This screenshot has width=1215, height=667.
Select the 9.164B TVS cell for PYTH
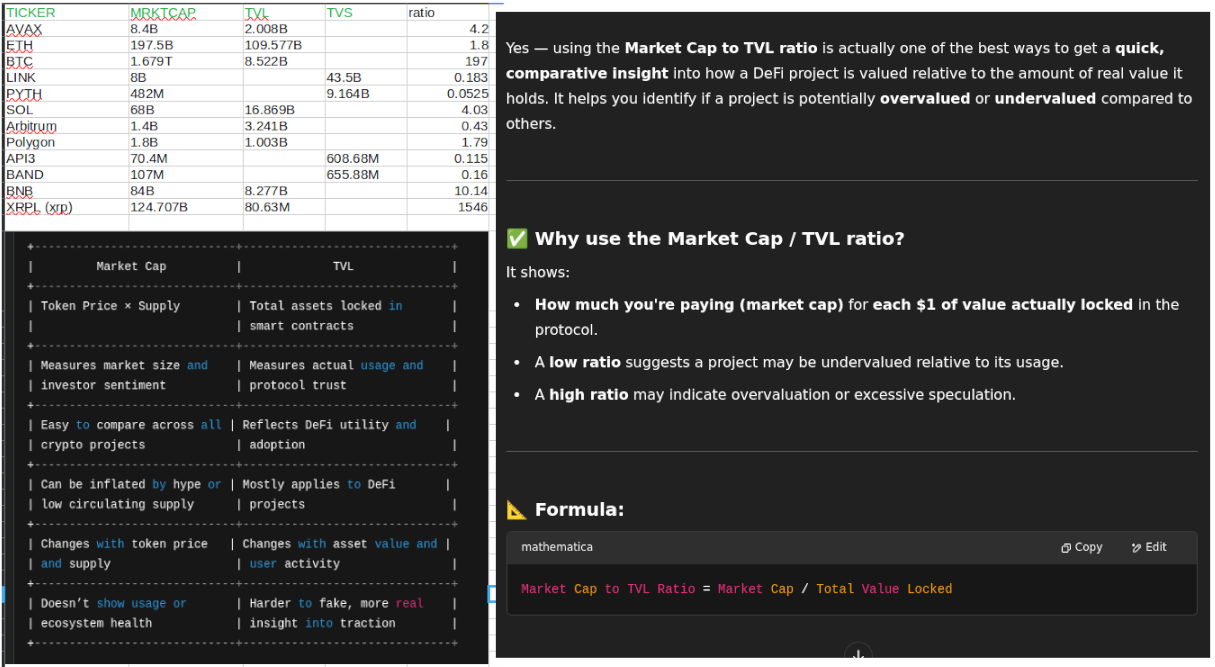click(365, 93)
